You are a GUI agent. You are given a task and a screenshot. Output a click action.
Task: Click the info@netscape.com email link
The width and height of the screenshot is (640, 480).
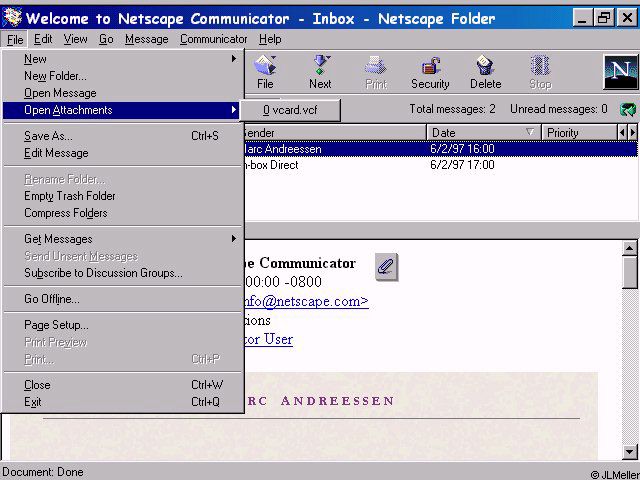[x=306, y=301]
